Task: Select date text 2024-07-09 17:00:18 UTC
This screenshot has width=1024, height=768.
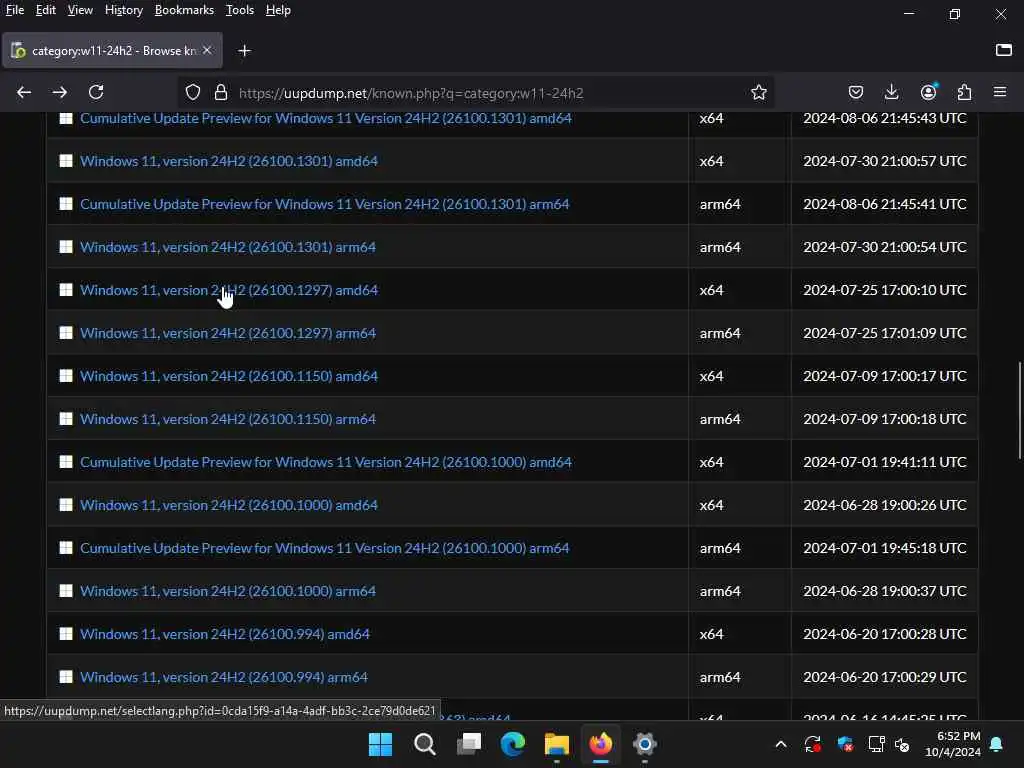Action: (x=884, y=419)
